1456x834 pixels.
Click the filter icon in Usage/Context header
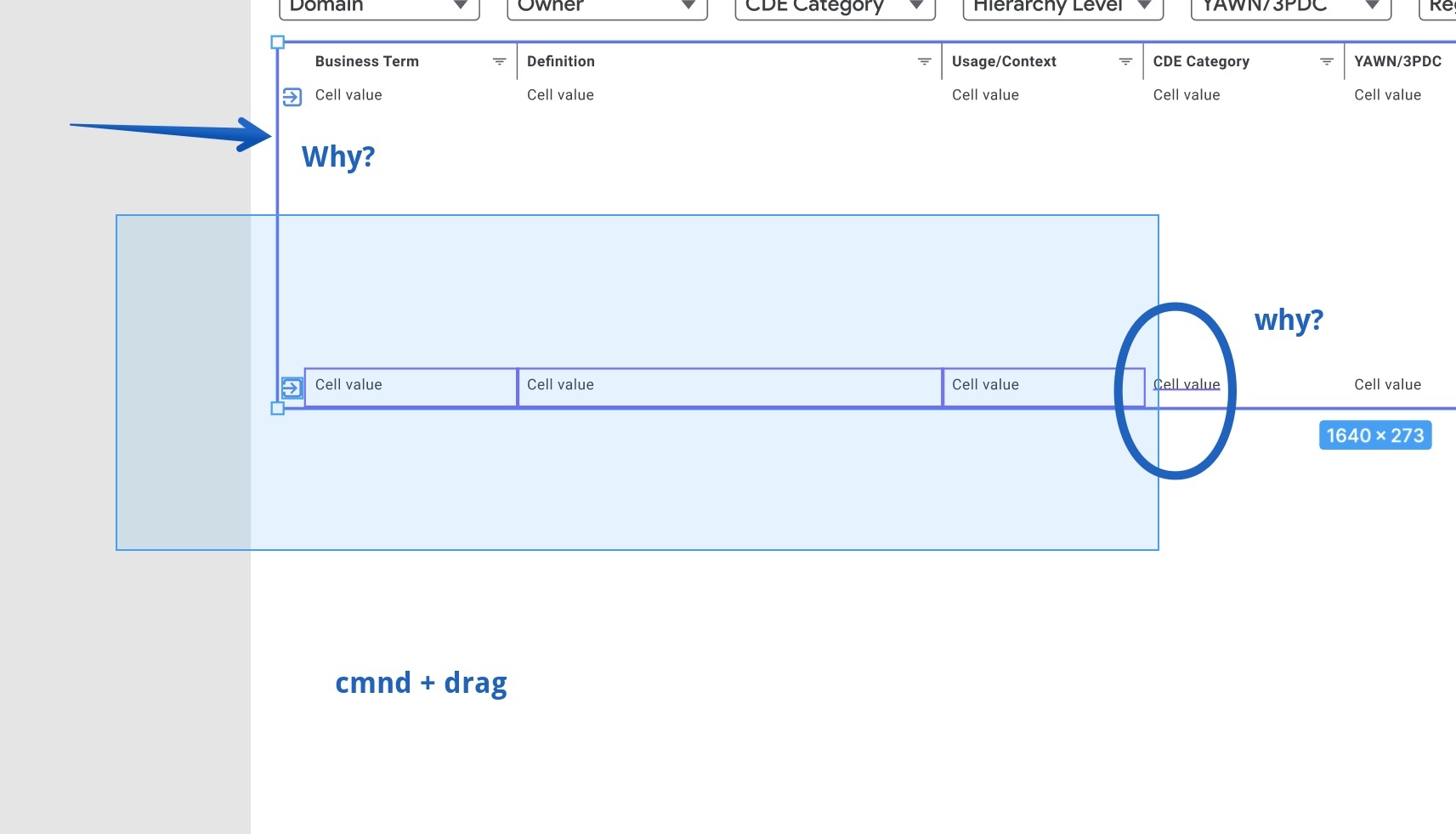coord(1125,61)
